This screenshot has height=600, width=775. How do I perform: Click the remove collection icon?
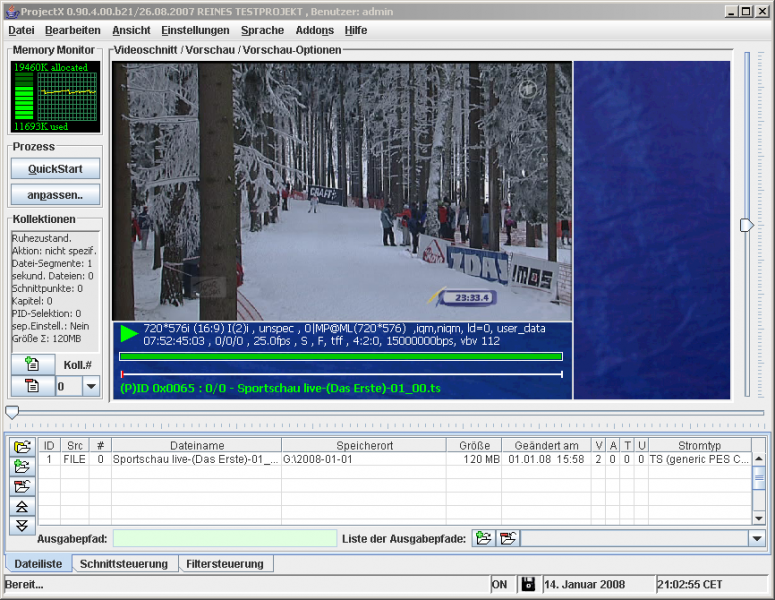pos(31,386)
